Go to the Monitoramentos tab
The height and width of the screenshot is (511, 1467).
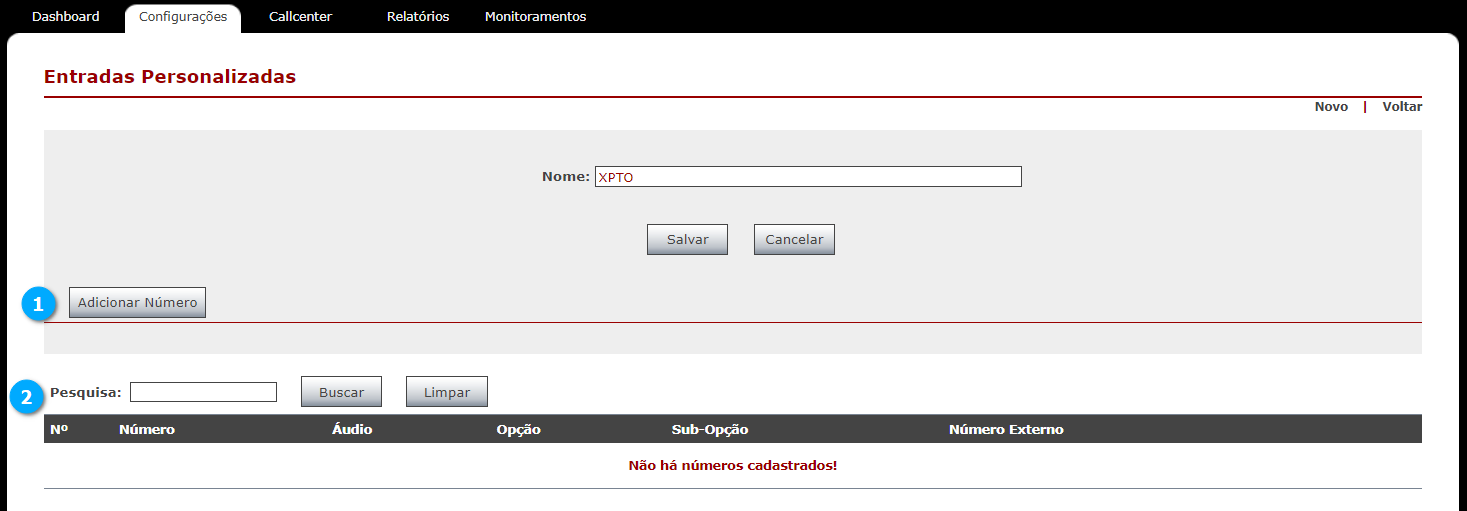(x=535, y=17)
